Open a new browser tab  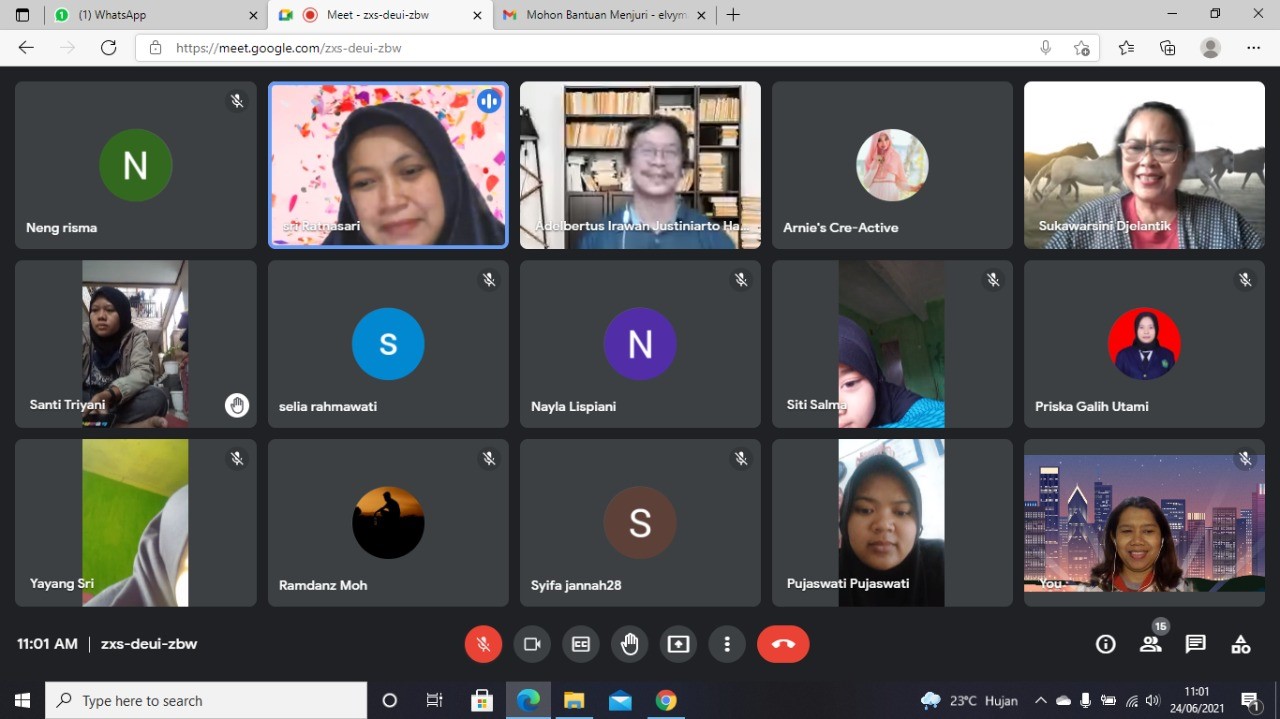point(733,15)
